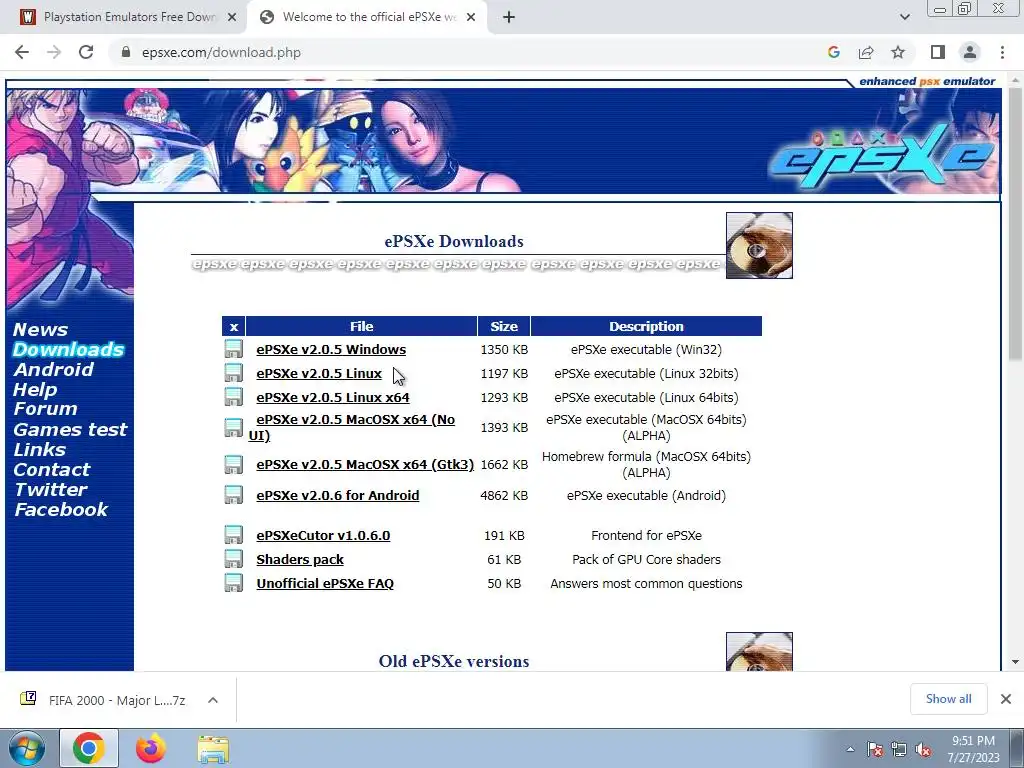
Task: Open the Games test page
Action: click(x=70, y=430)
